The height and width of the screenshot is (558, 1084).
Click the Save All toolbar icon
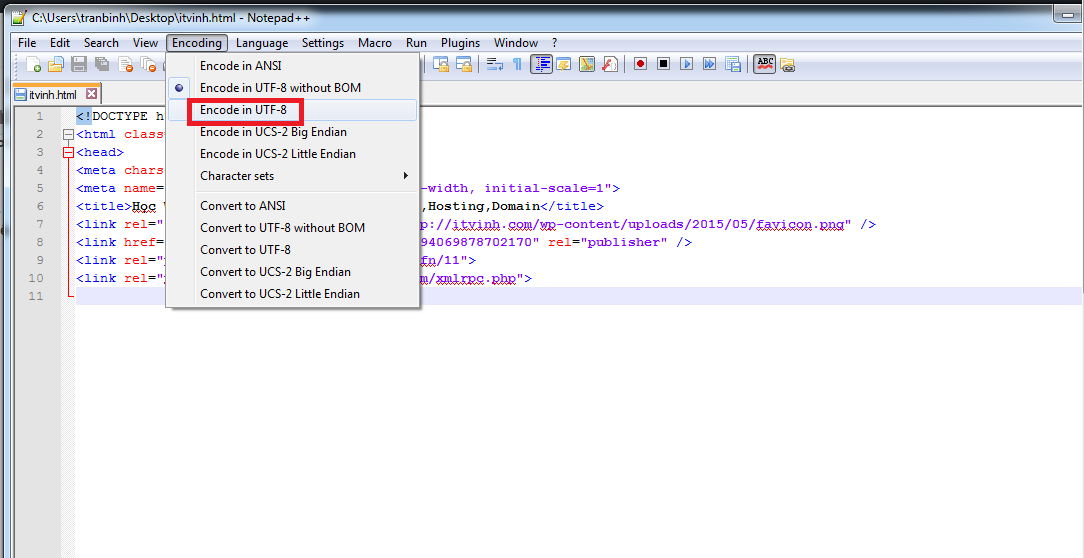point(102,65)
